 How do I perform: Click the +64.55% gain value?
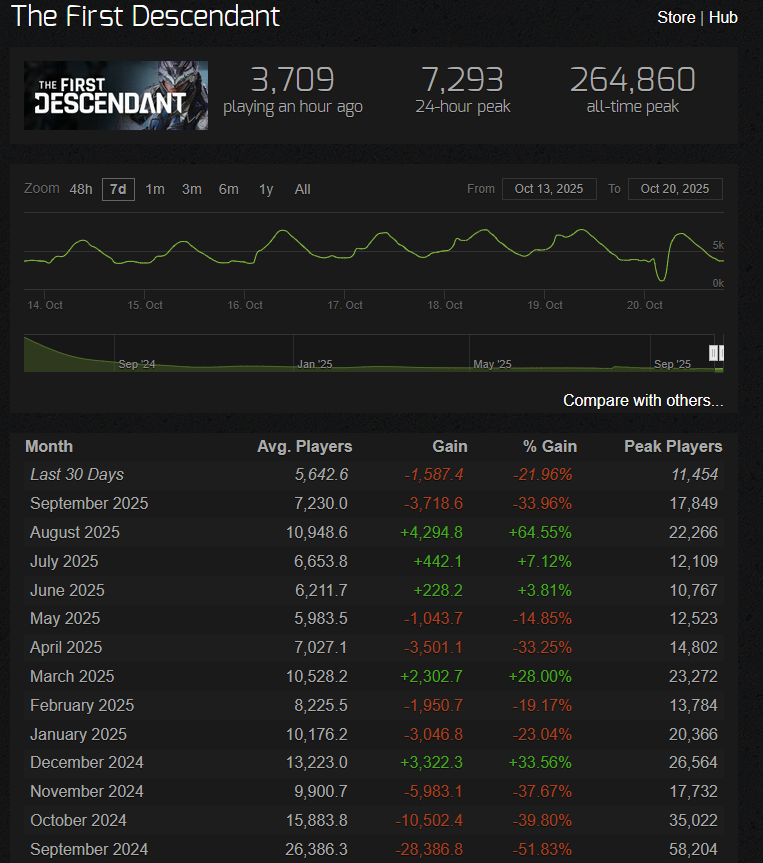[539, 532]
